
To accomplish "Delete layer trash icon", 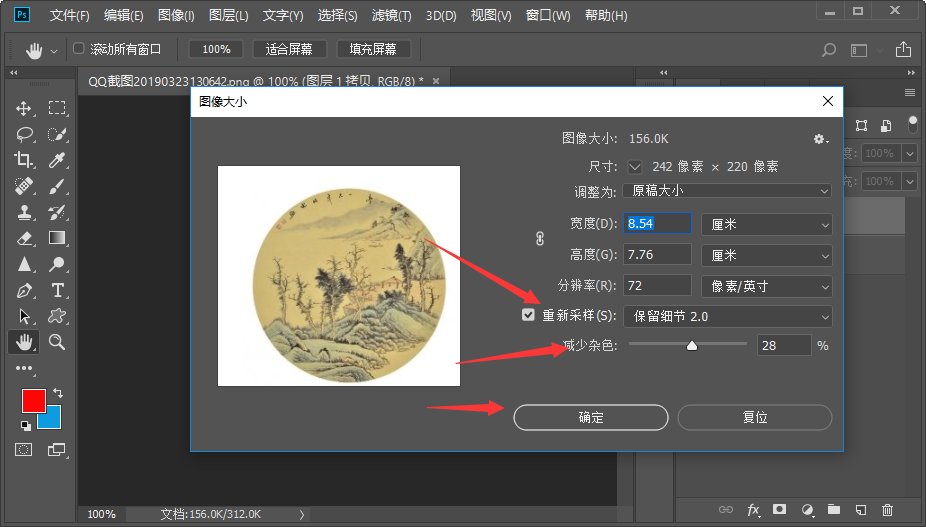I will tap(887, 509).
